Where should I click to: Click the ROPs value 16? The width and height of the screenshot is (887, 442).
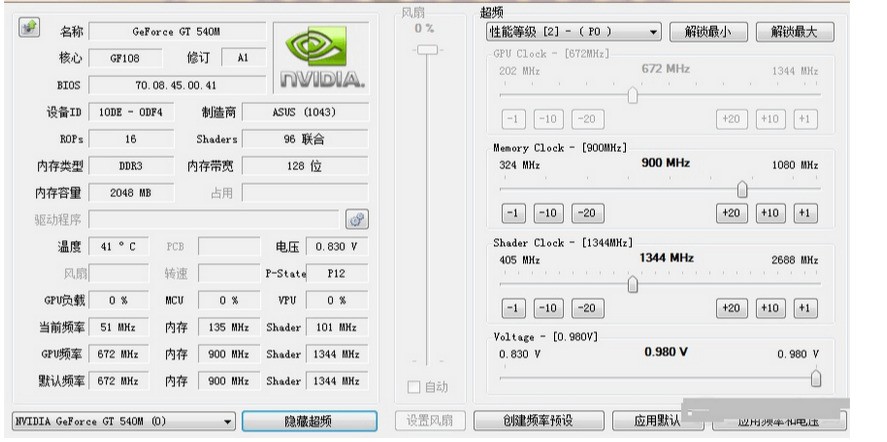click(131, 139)
